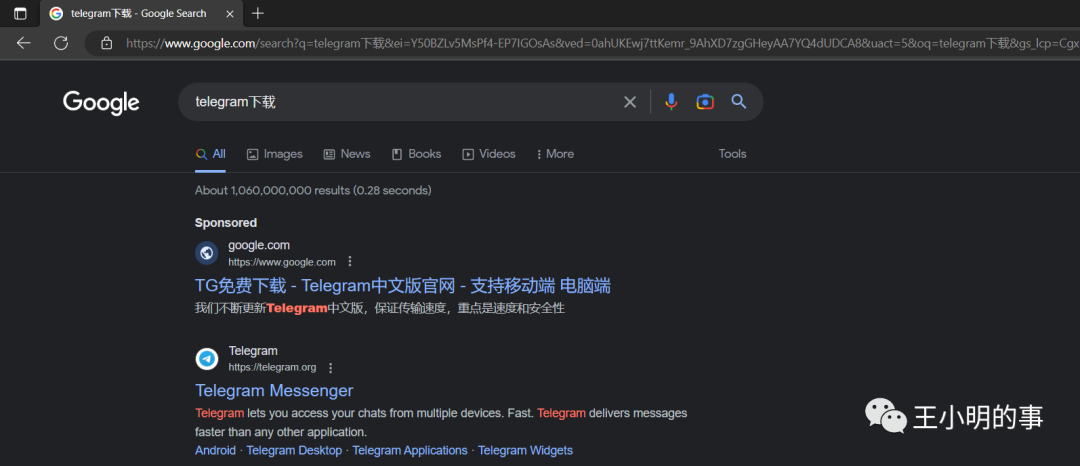Viewport: 1080px width, 466px height.
Task: Click the Telegram paper plane favicon
Action: tap(207, 359)
